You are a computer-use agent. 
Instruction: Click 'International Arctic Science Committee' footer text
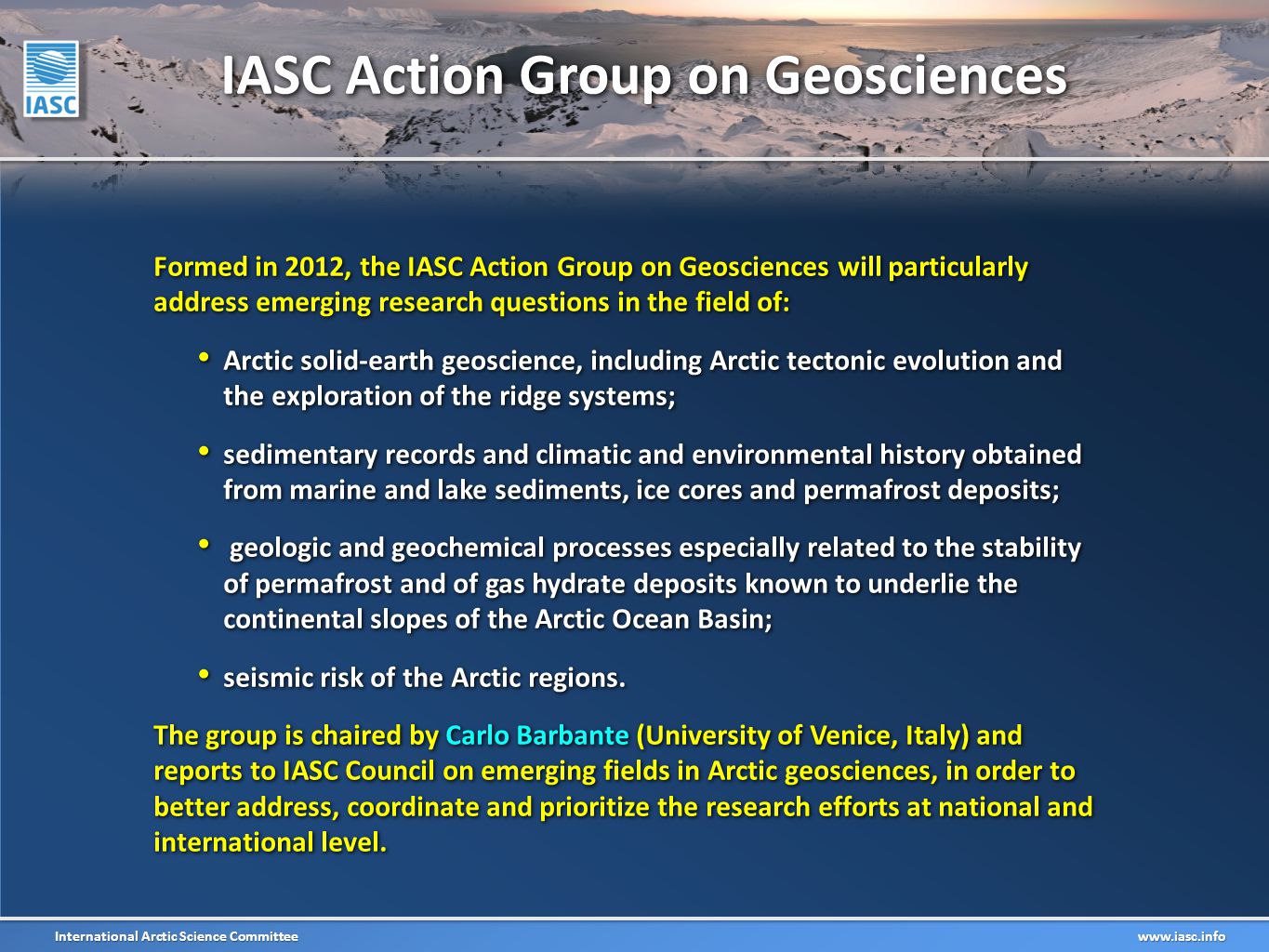[177, 936]
